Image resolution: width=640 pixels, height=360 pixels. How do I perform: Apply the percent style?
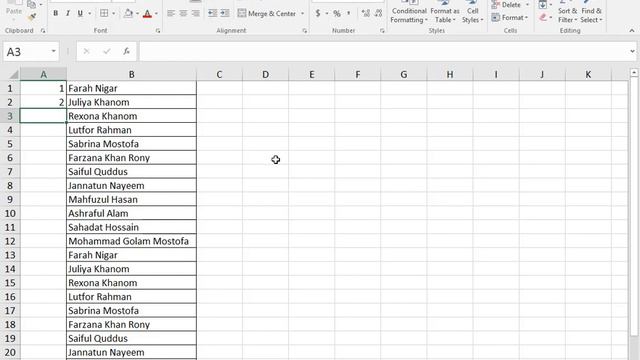[337, 13]
